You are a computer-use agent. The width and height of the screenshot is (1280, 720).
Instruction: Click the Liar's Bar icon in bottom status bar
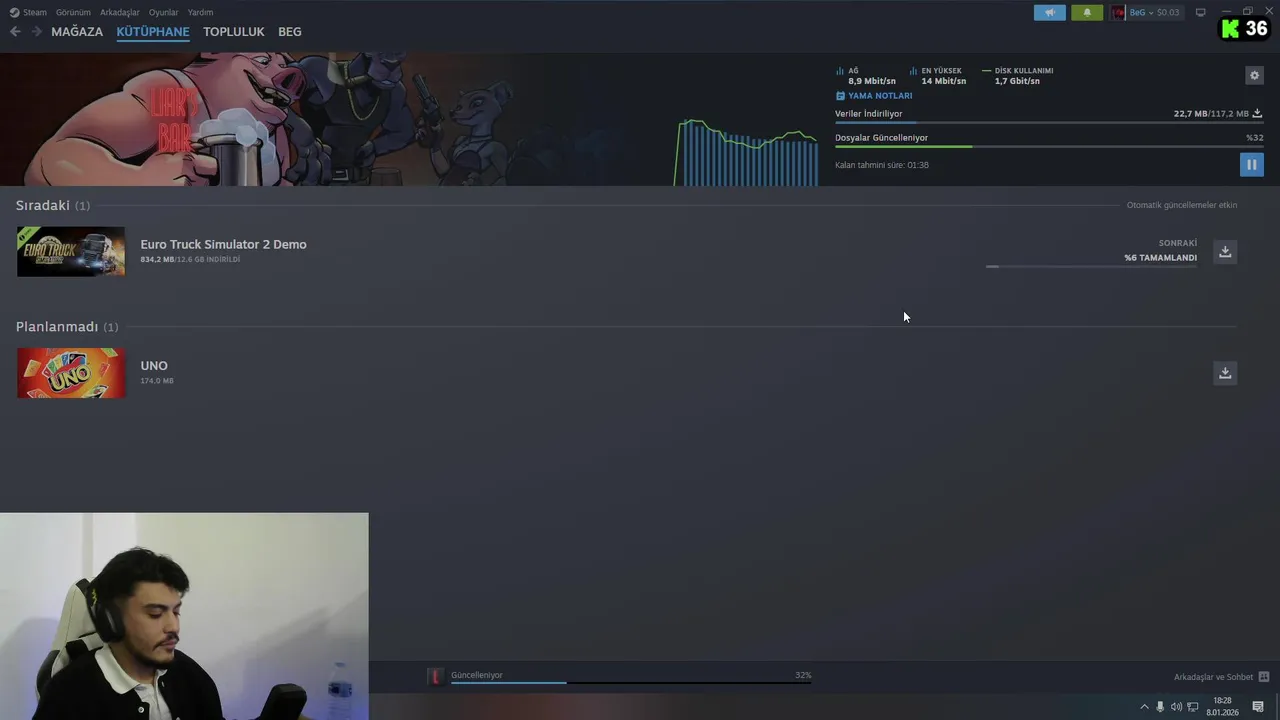(436, 677)
